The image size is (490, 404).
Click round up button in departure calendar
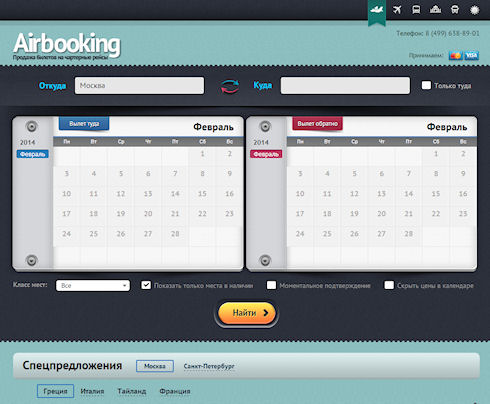click(x=32, y=126)
